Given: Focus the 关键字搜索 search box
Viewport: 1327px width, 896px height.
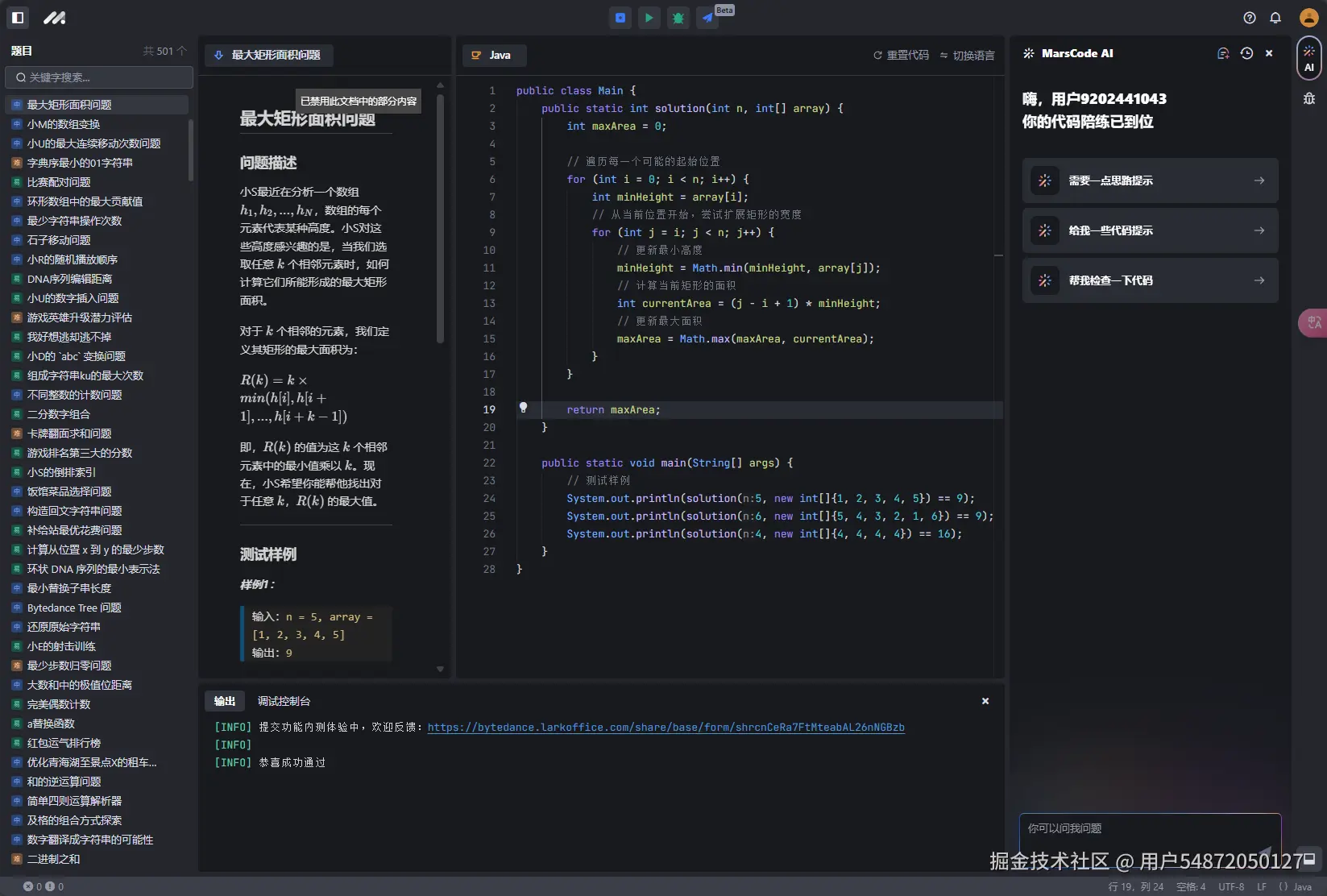Looking at the screenshot, I should click(x=99, y=77).
